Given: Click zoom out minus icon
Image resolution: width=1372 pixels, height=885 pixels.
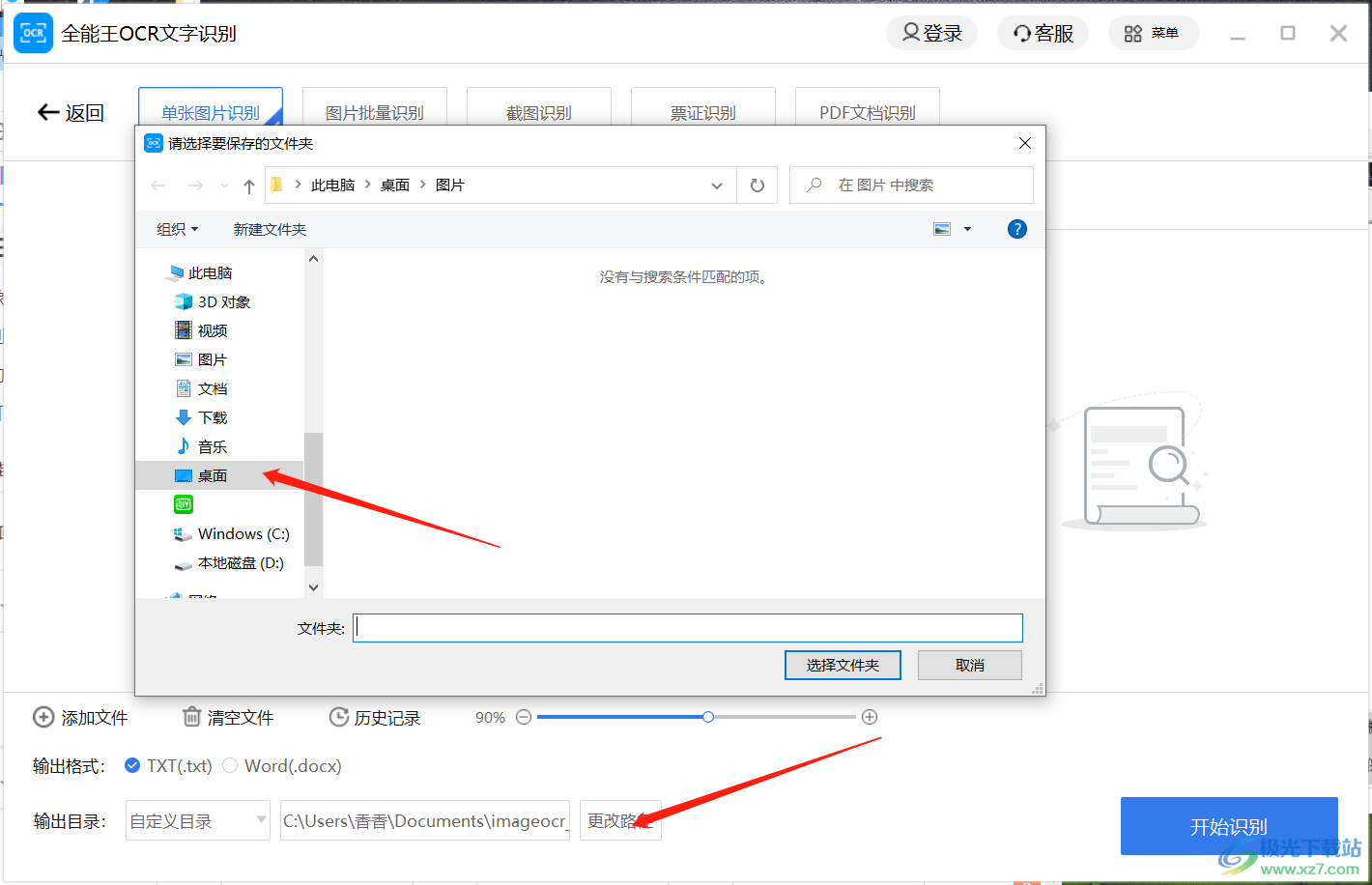Looking at the screenshot, I should tap(524, 717).
